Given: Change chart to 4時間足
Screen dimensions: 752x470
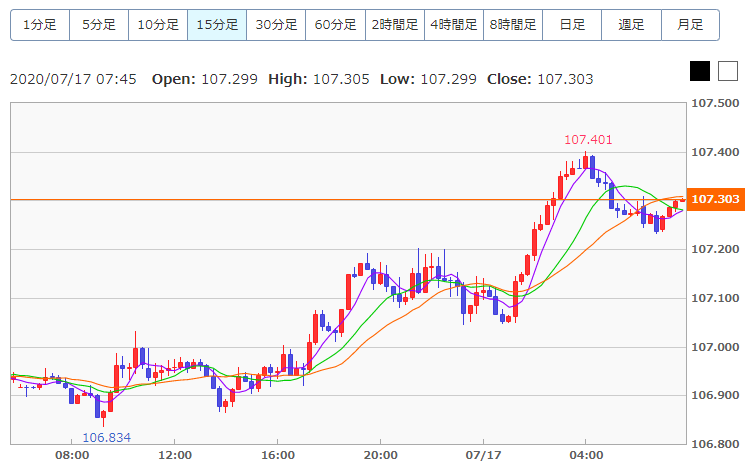Looking at the screenshot, I should point(453,24).
